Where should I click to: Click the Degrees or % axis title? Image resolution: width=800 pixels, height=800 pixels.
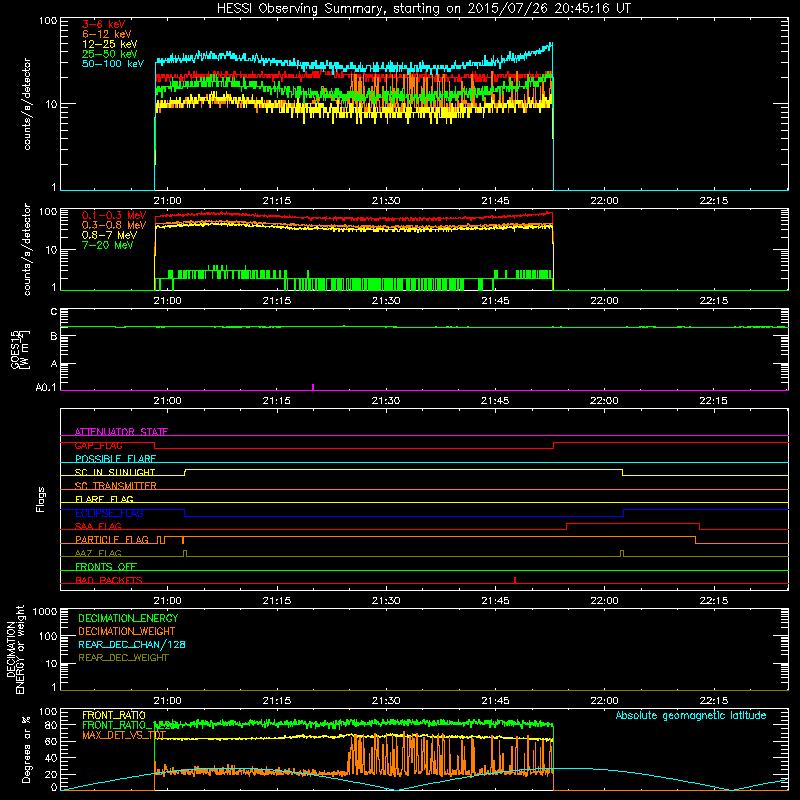[26, 749]
